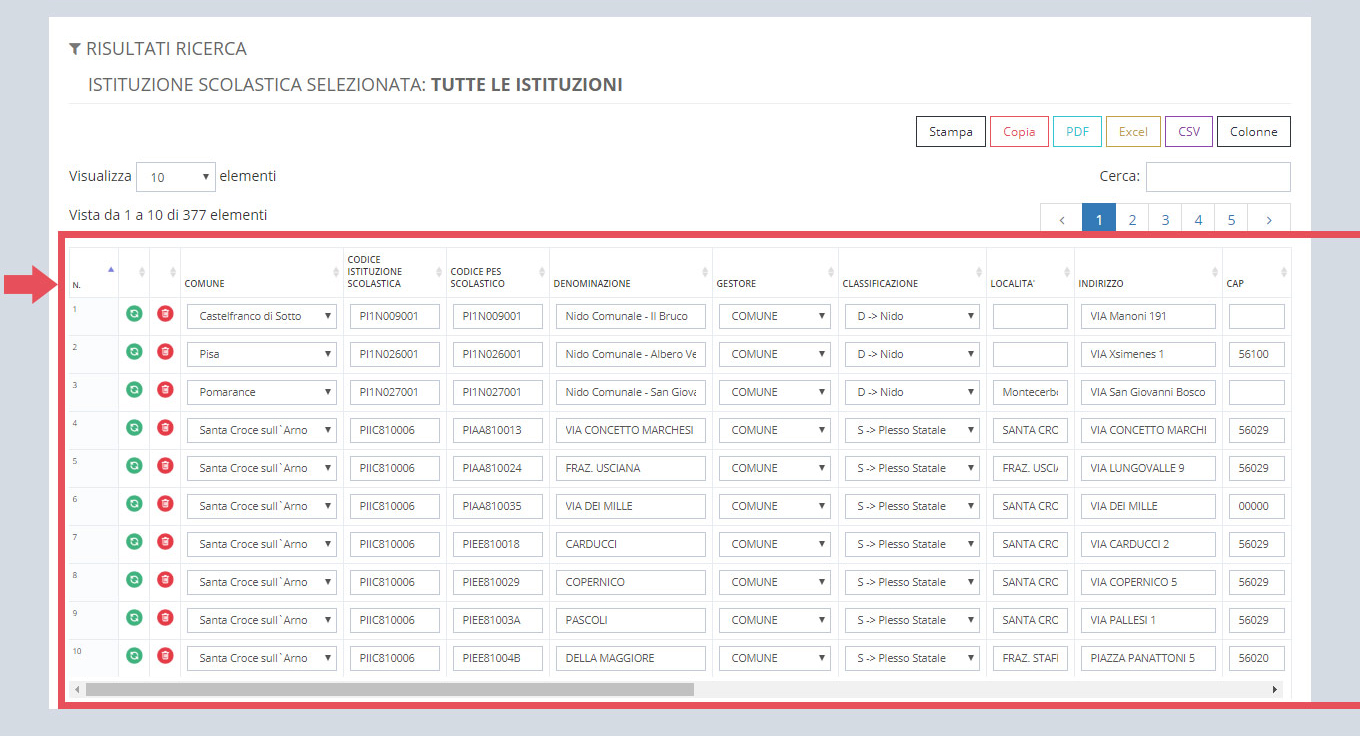Click the red delete icon in row 9
This screenshot has width=1360, height=736.
tap(165, 618)
